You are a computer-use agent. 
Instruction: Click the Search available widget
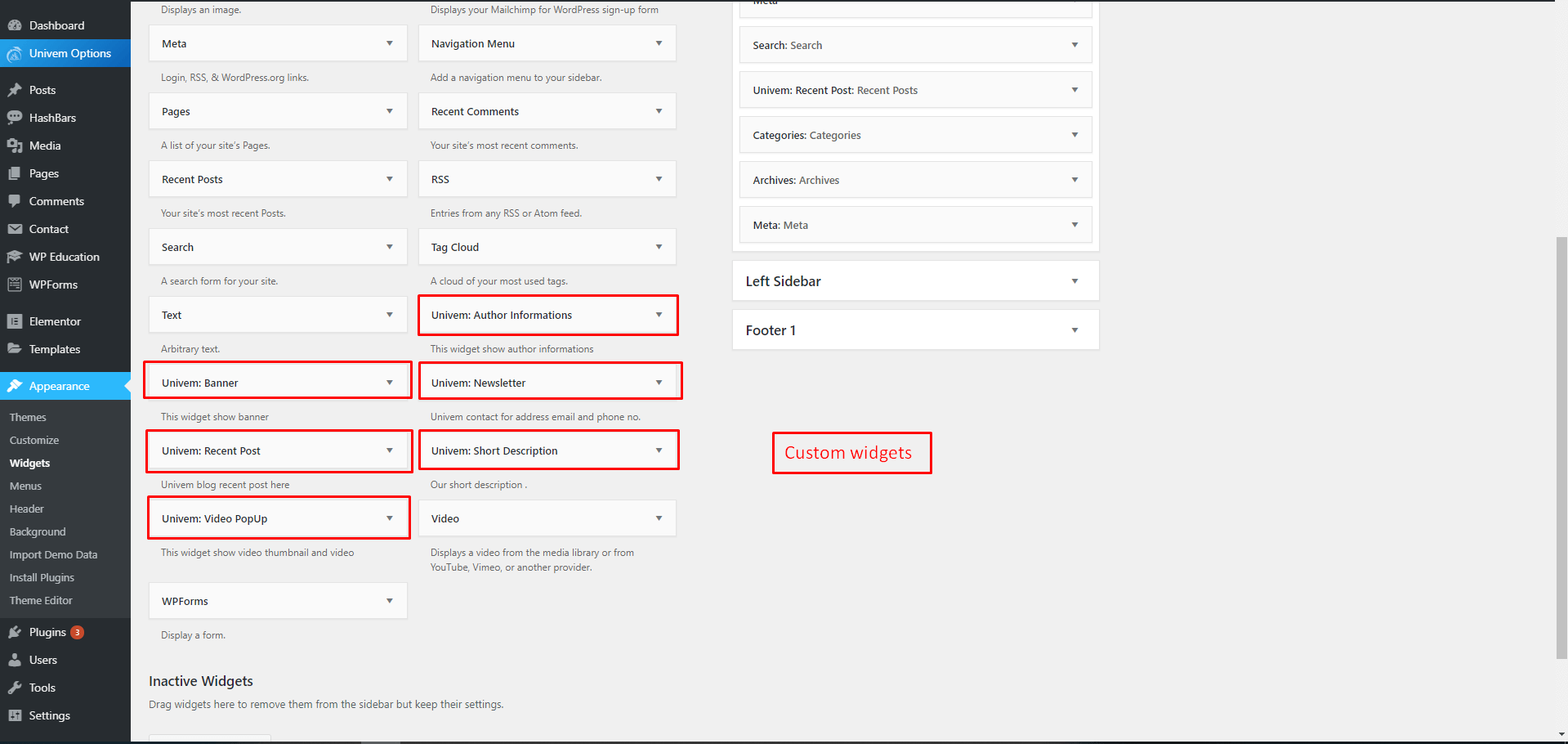(x=278, y=247)
